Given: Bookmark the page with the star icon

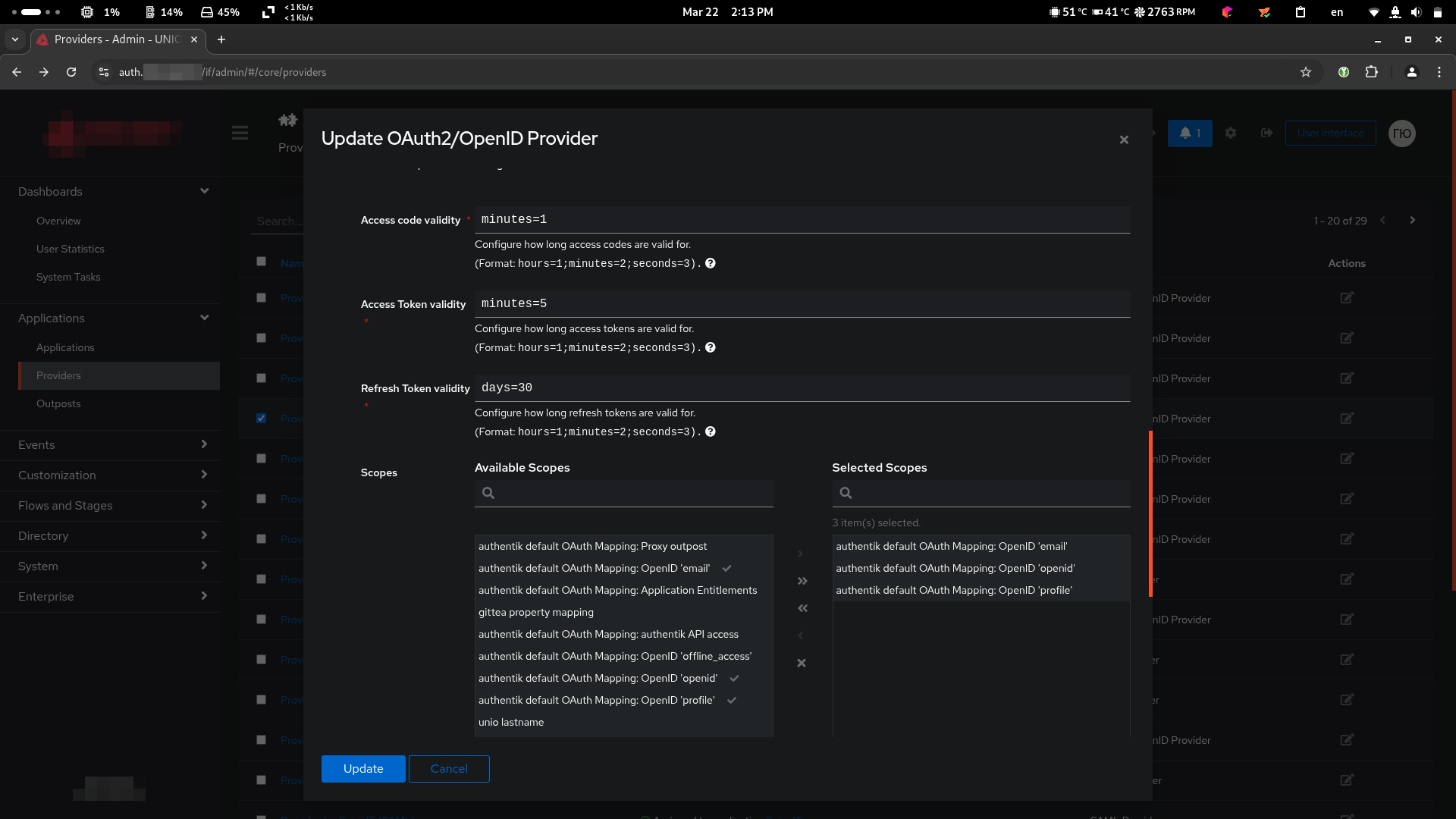Looking at the screenshot, I should [1305, 72].
